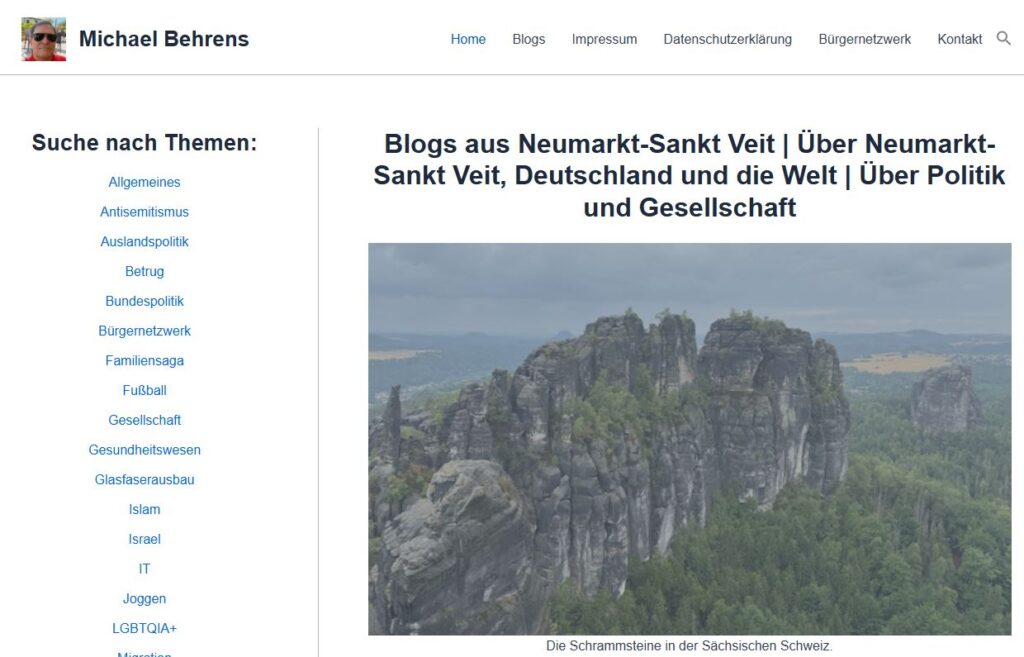1024x657 pixels.
Task: Click caption 'Die Schrammsteine in der Sächsischen Schweiz.'
Action: pyautogui.click(x=689, y=646)
